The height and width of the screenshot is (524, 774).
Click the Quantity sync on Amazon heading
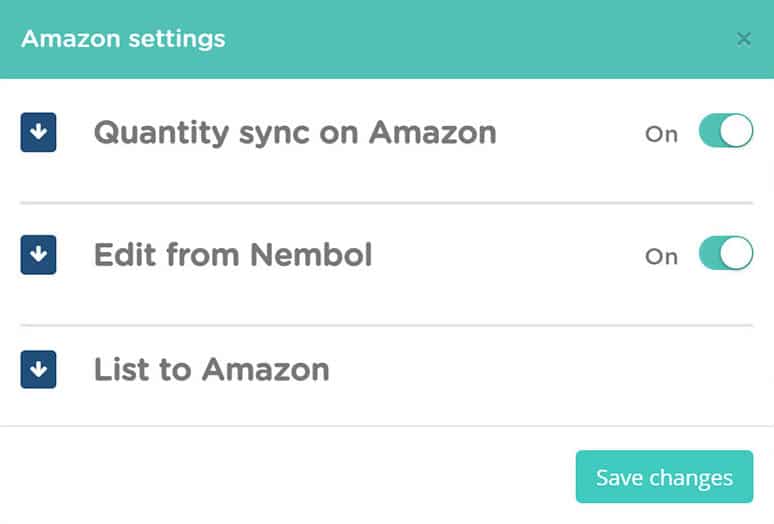point(295,133)
